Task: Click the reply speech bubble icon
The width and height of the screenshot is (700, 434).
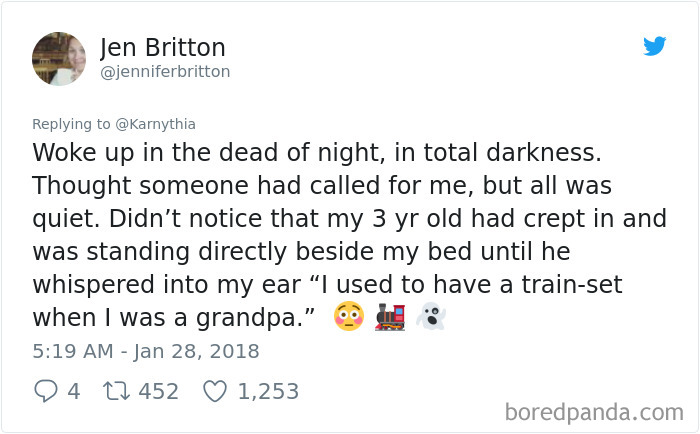Action: (45, 391)
